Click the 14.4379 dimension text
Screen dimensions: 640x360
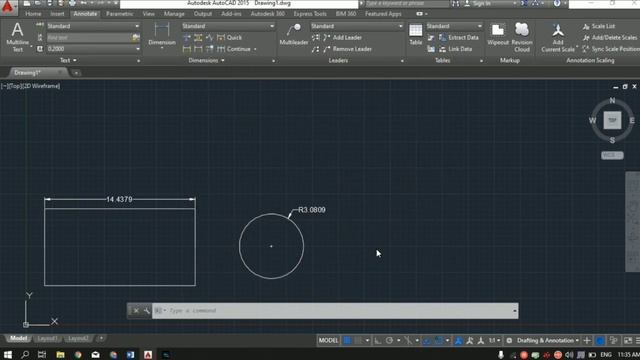click(119, 199)
